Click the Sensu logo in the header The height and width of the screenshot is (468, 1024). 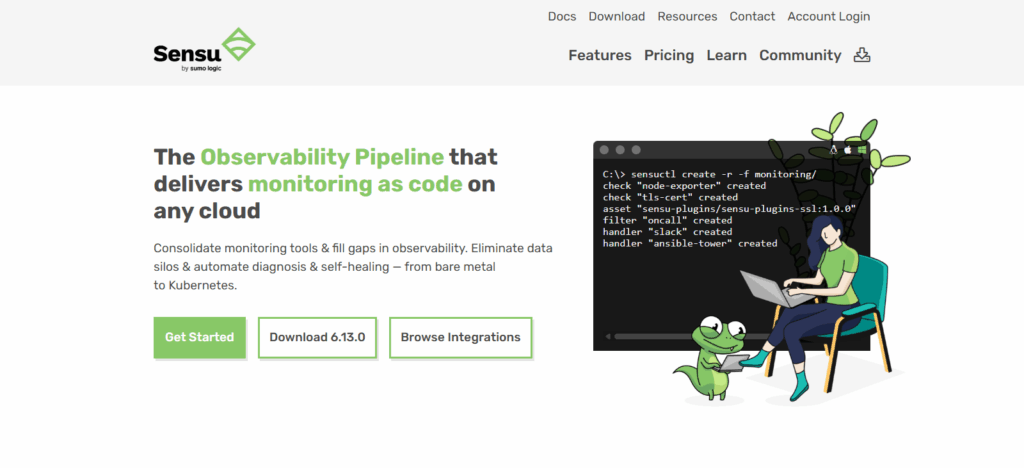[204, 50]
